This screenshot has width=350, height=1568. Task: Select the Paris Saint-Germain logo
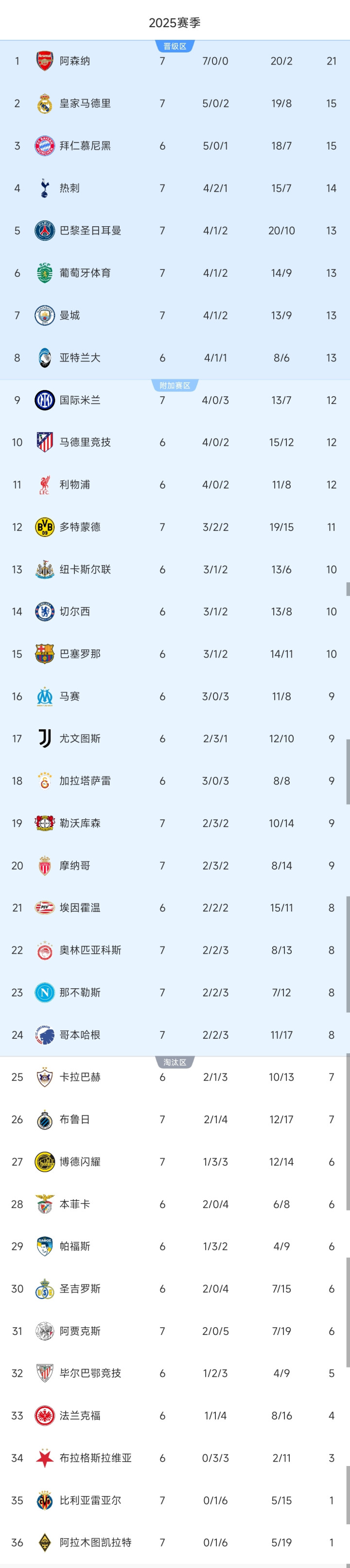45,231
